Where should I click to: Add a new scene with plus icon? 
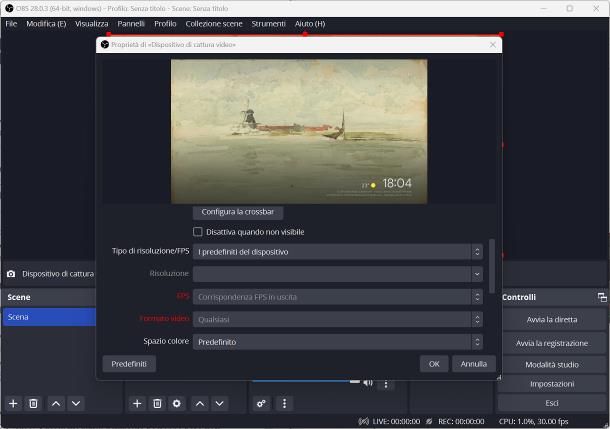pyautogui.click(x=14, y=403)
